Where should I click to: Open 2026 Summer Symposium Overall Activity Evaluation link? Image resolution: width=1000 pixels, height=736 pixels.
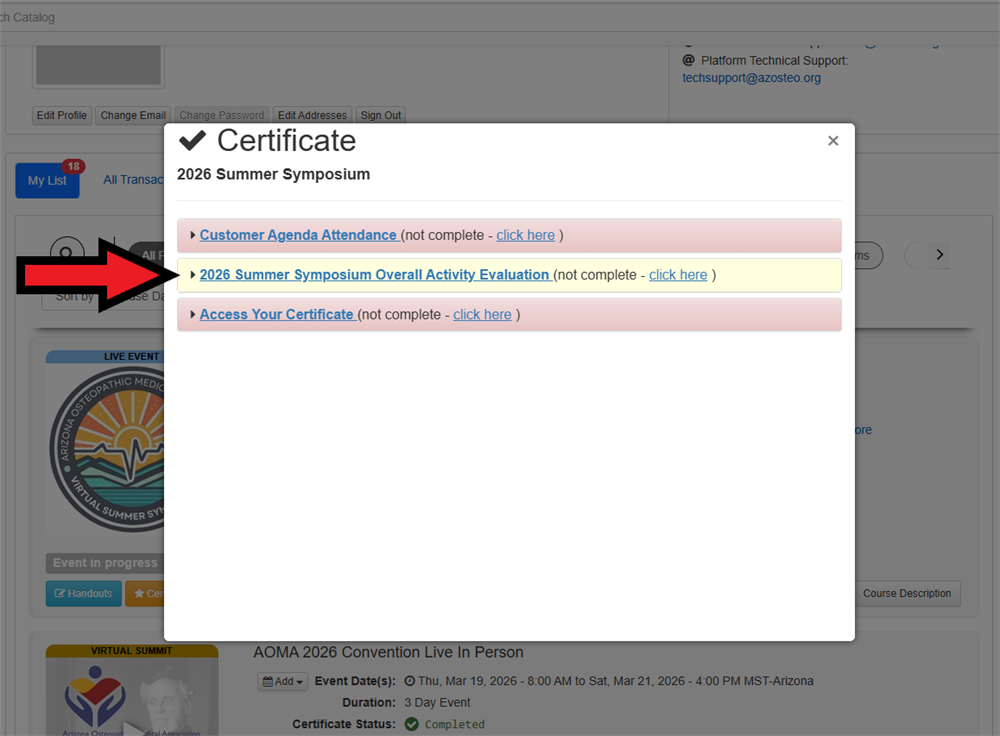point(374,275)
